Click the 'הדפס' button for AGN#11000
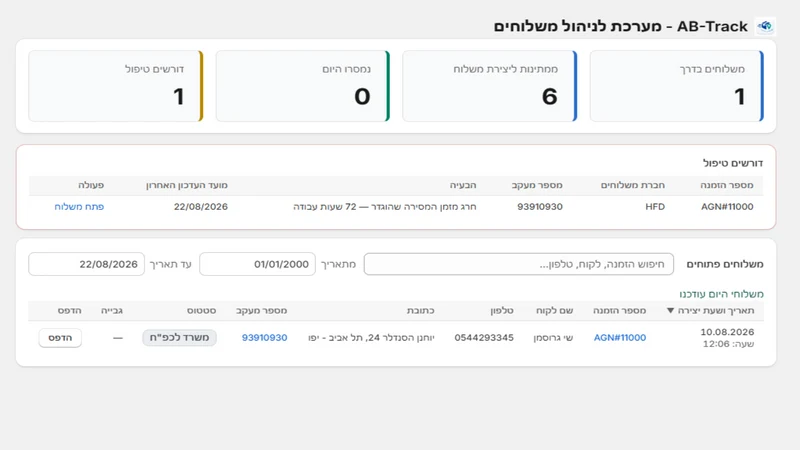Viewport: 800px width, 450px height. coord(60,338)
